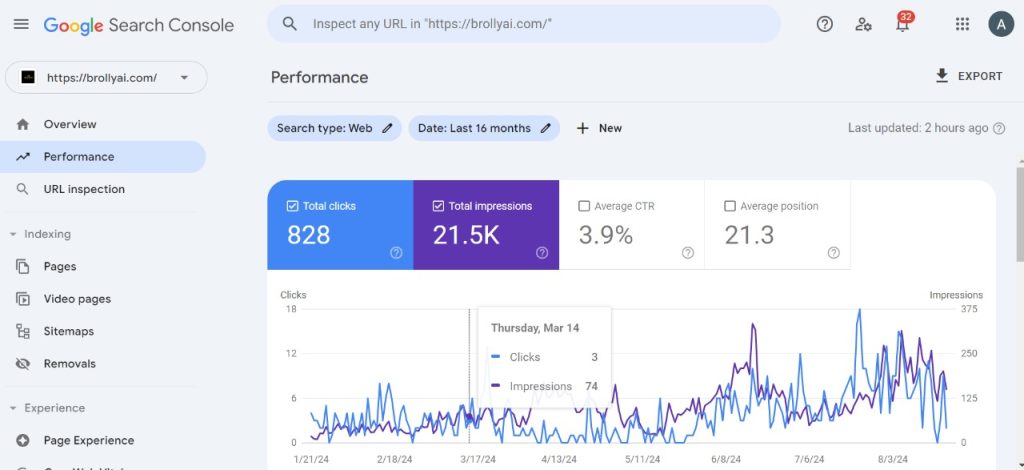Click the Date: Last 16 months chip
Image resolution: width=1024 pixels, height=470 pixels.
(484, 128)
